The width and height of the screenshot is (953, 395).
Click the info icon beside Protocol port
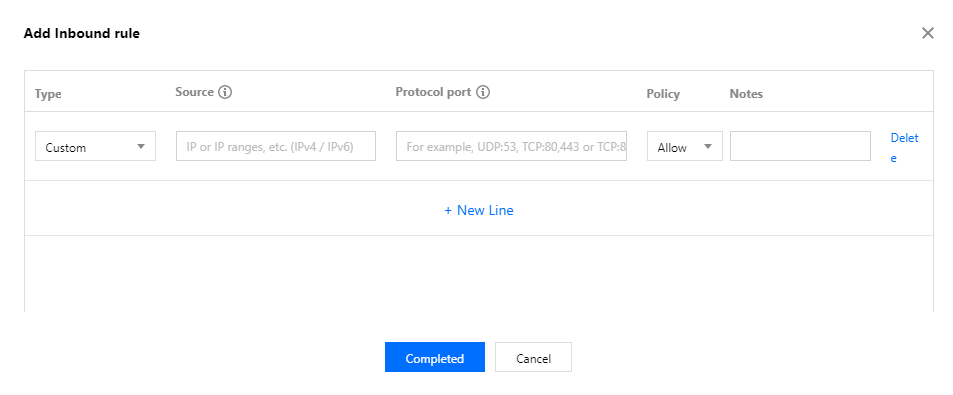483,92
